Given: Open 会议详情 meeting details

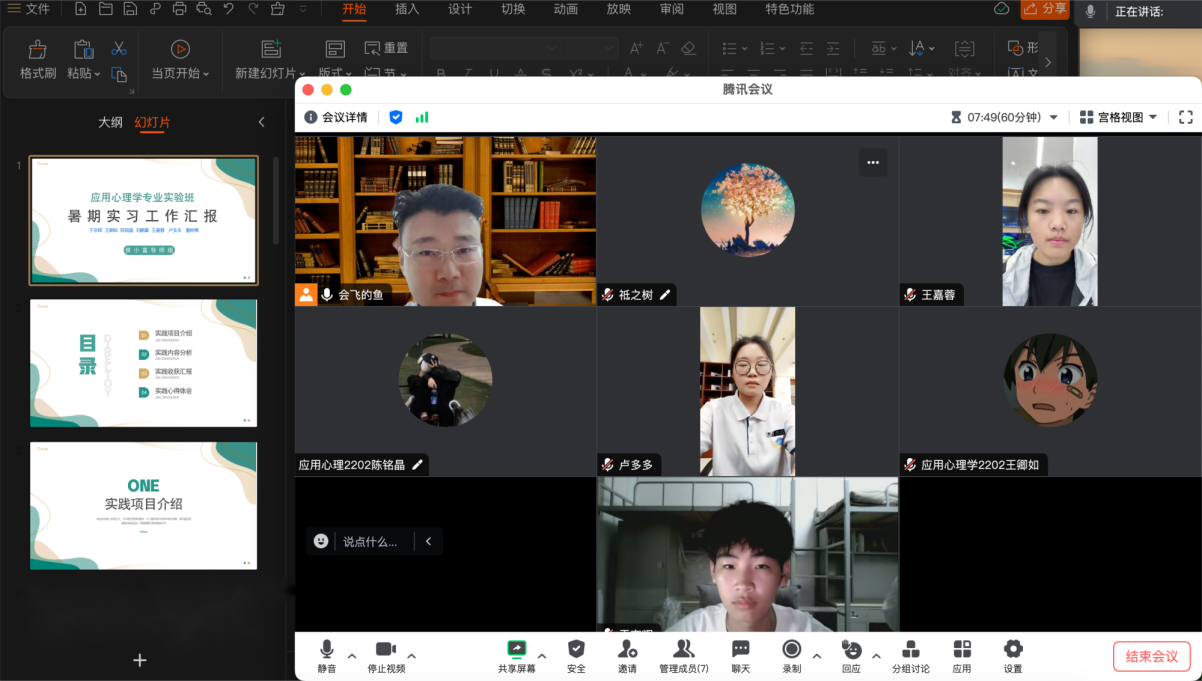Looking at the screenshot, I should tap(336, 117).
